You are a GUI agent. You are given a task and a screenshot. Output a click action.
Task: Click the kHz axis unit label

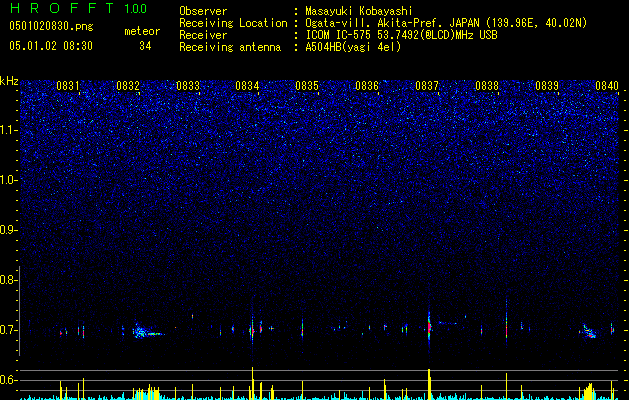coord(9,81)
